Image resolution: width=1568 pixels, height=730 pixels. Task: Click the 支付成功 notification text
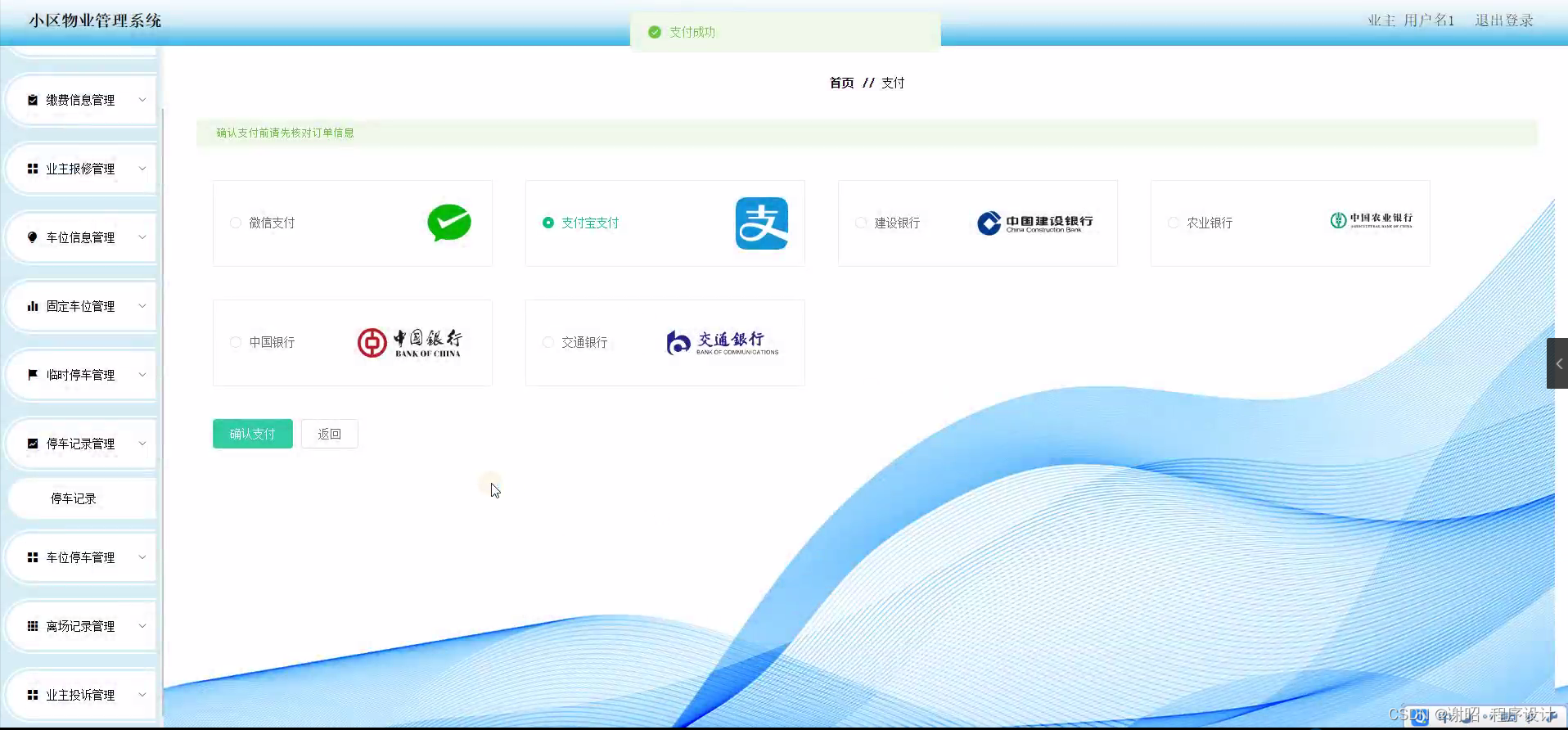692,32
